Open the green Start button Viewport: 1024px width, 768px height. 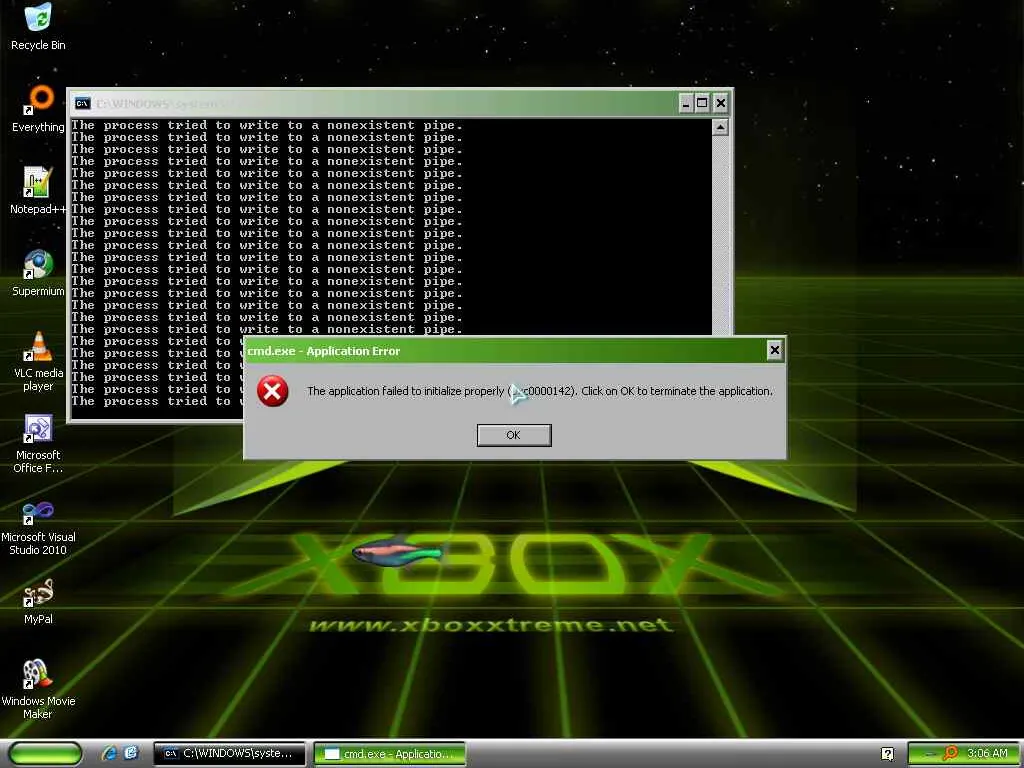coord(45,754)
